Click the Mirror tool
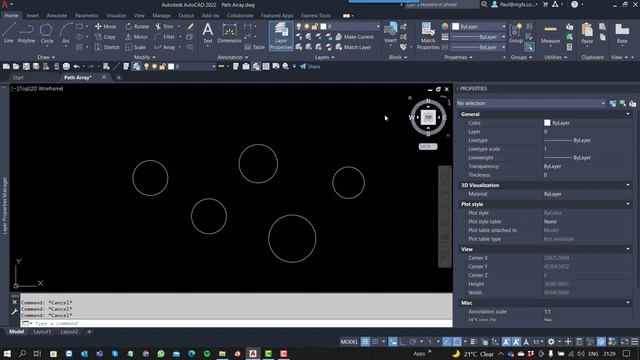 point(136,37)
